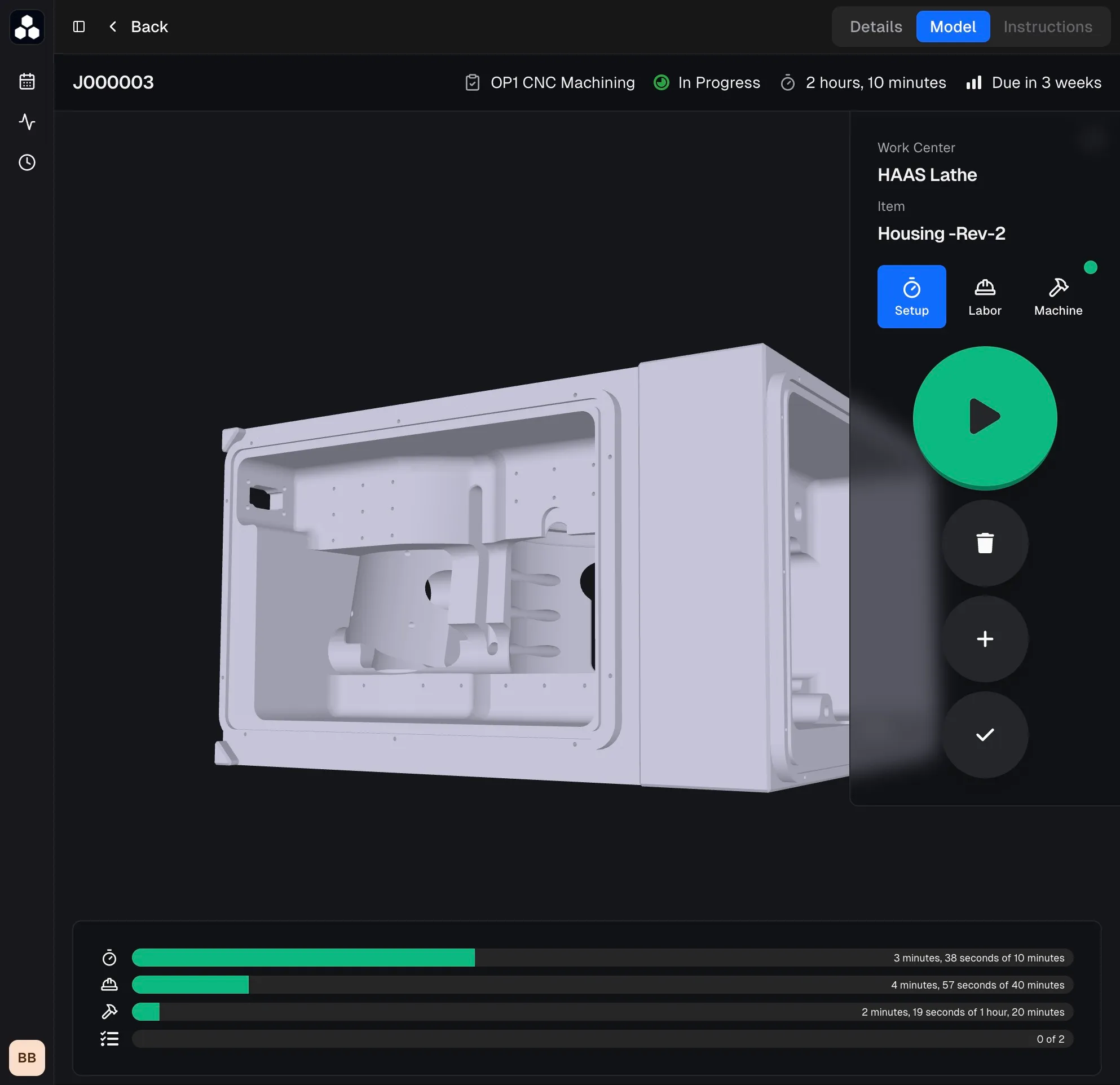Click the setup time progress bar
This screenshot has width=1120, height=1085.
click(x=602, y=958)
